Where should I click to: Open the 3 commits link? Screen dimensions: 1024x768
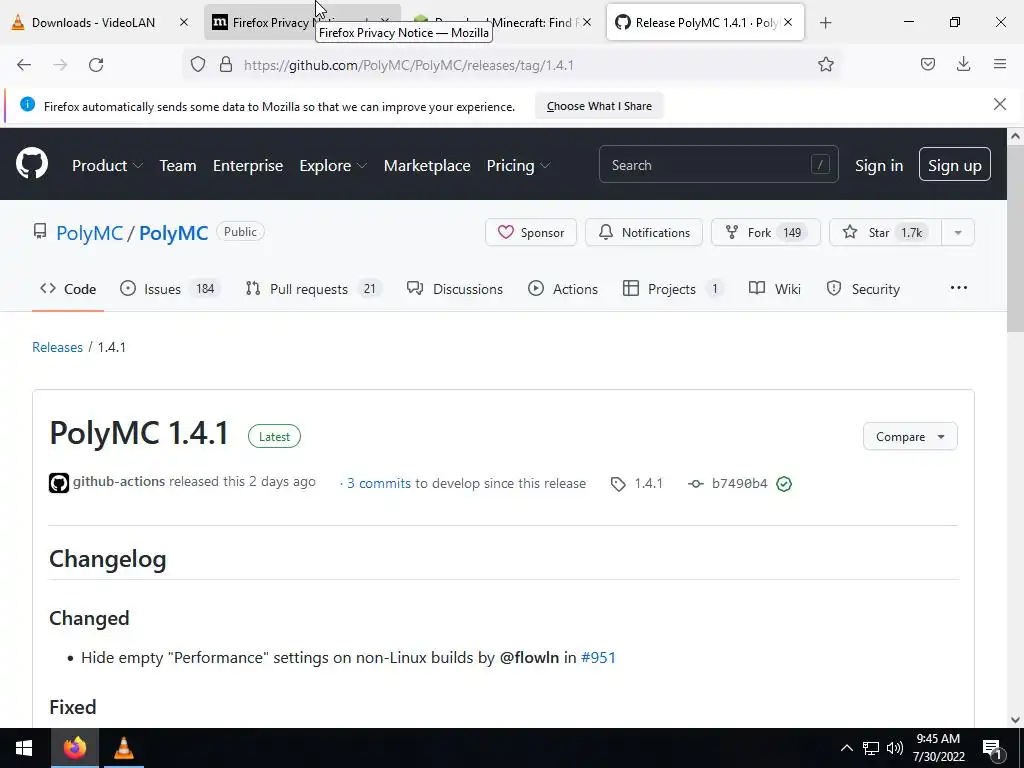tap(379, 483)
